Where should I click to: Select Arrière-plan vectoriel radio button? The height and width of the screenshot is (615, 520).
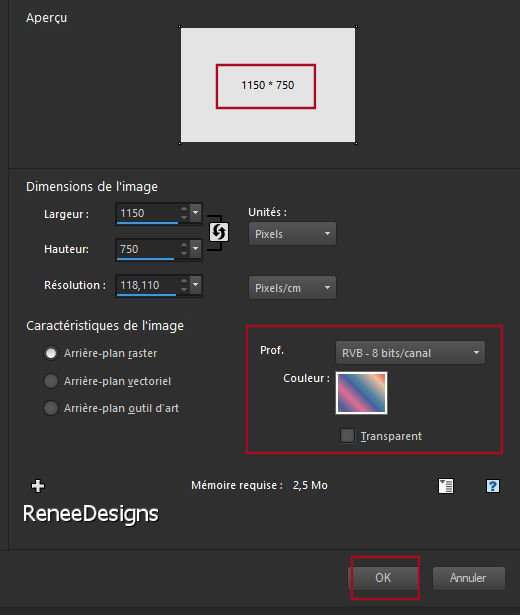[x=51, y=381]
